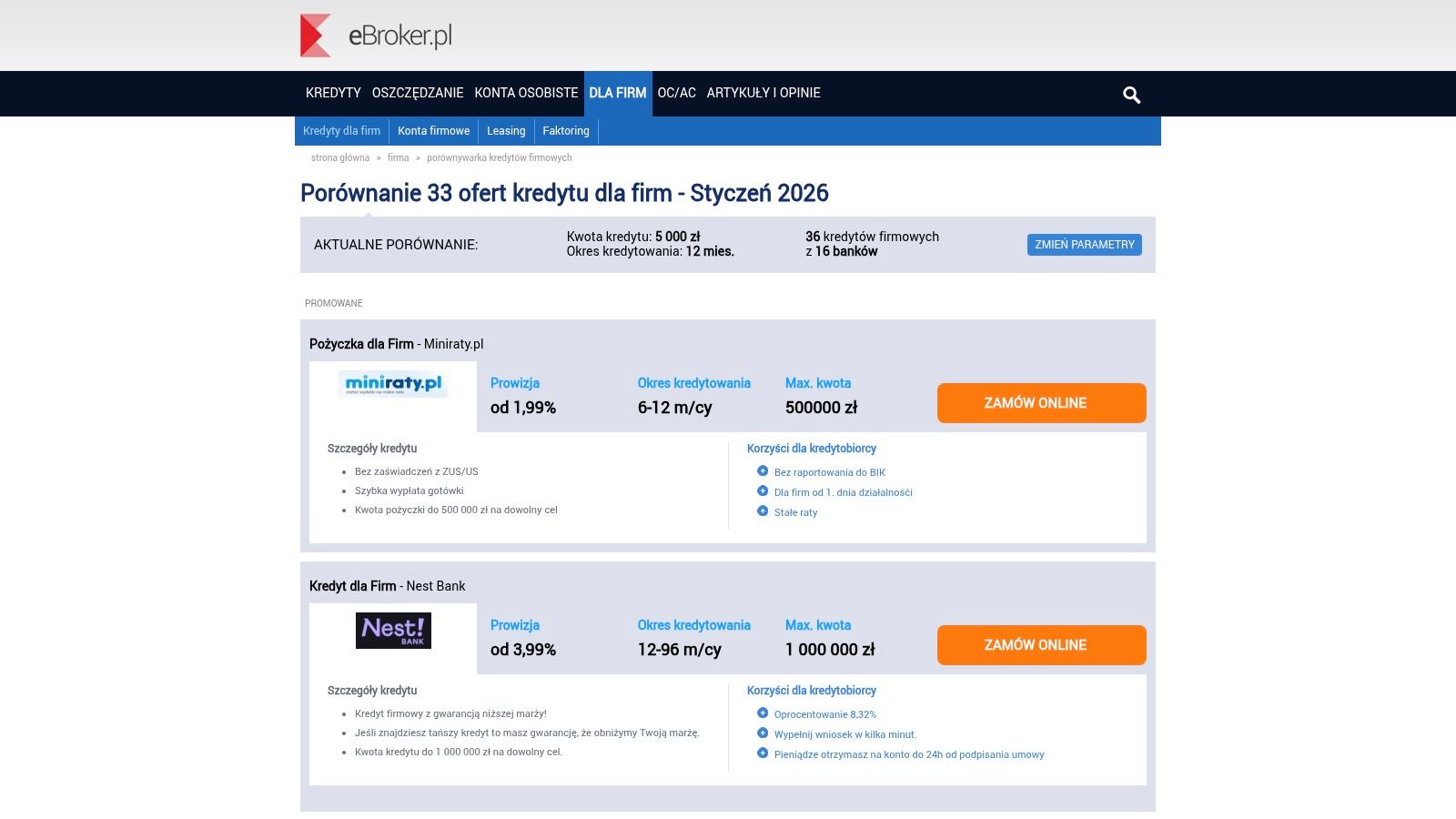The image size is (1456, 819).
Task: Click the eBroker.pl logo
Action: (x=376, y=35)
